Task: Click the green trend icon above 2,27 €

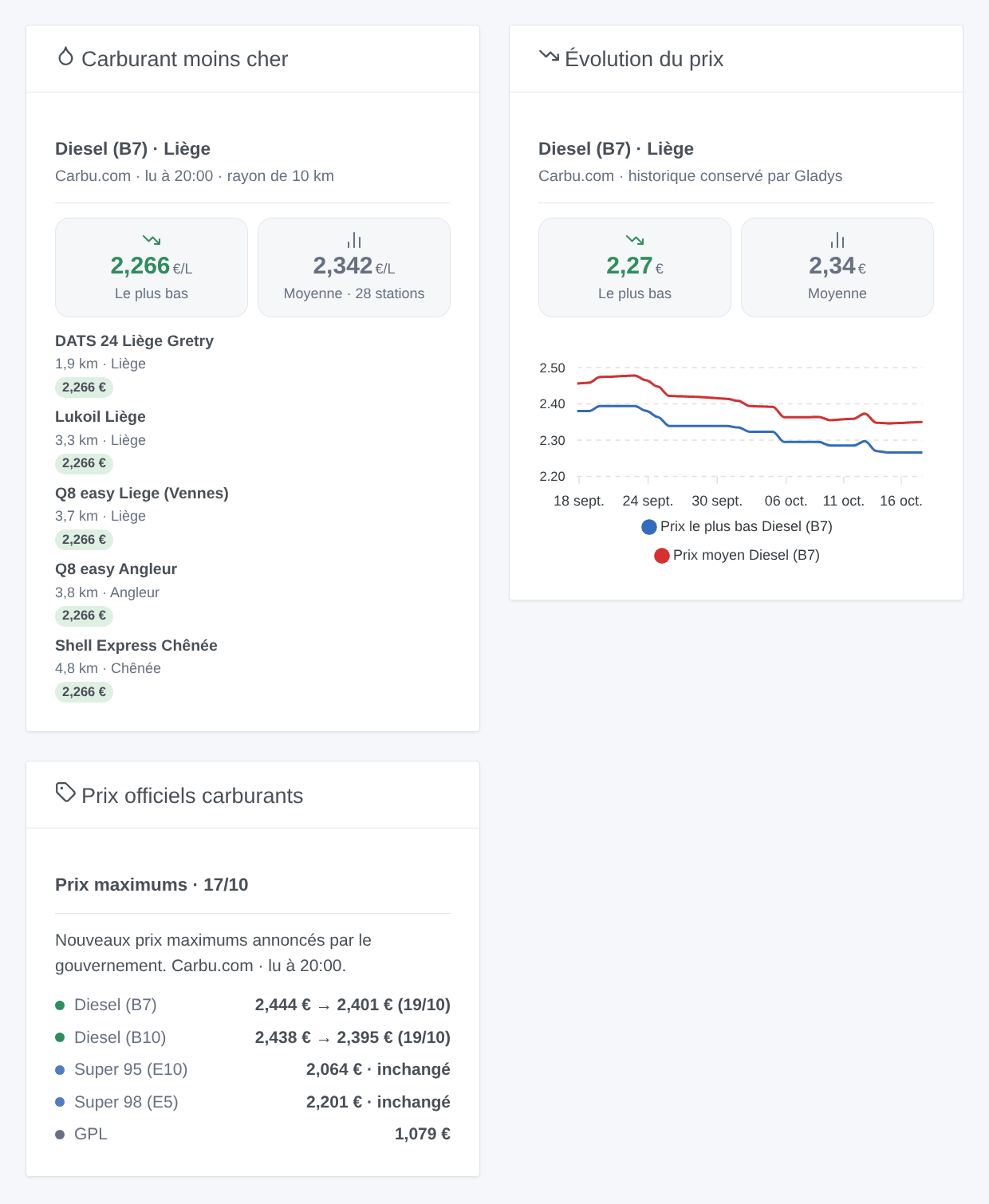Action: pos(635,239)
